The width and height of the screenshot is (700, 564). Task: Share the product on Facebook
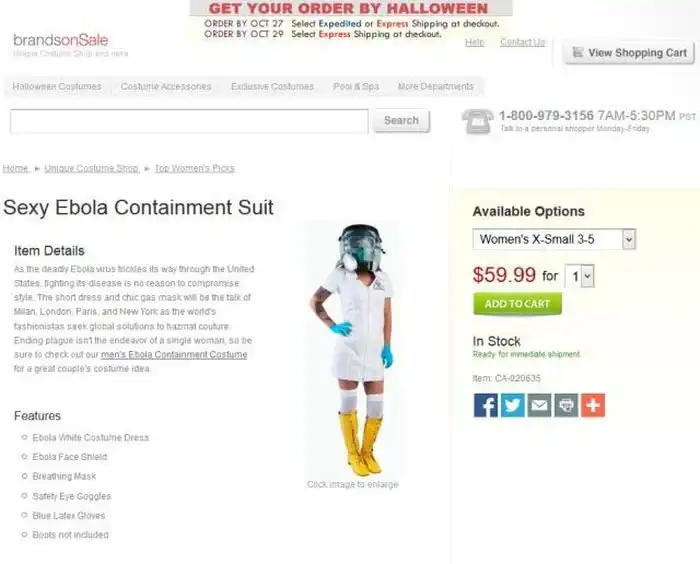[x=485, y=405]
